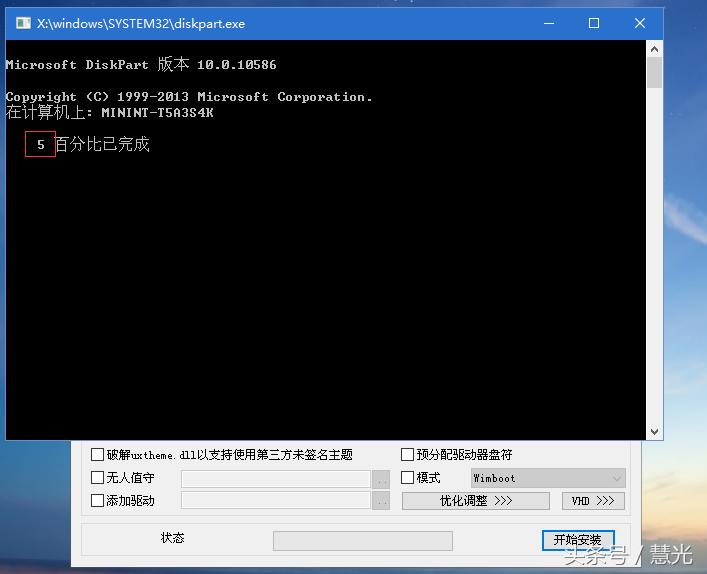Click the 开始安装 button
The height and width of the screenshot is (574, 707).
(x=578, y=540)
